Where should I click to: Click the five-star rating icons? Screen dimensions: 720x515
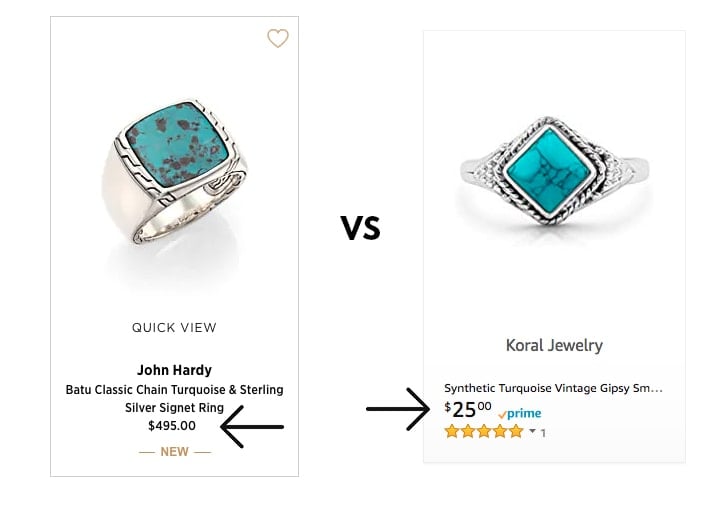coord(484,432)
